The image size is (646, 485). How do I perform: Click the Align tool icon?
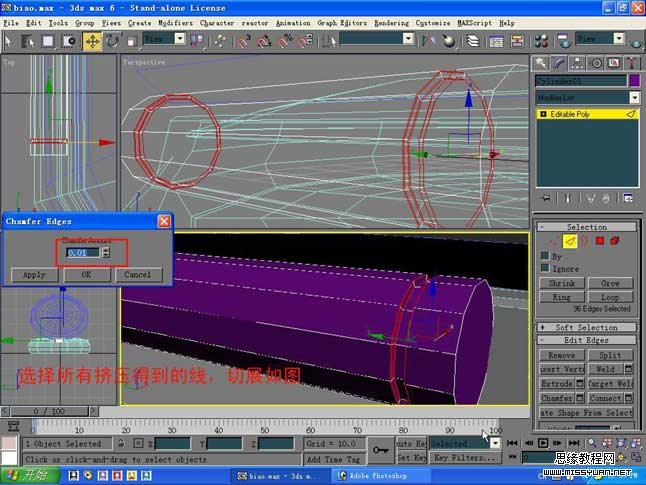[x=448, y=41]
